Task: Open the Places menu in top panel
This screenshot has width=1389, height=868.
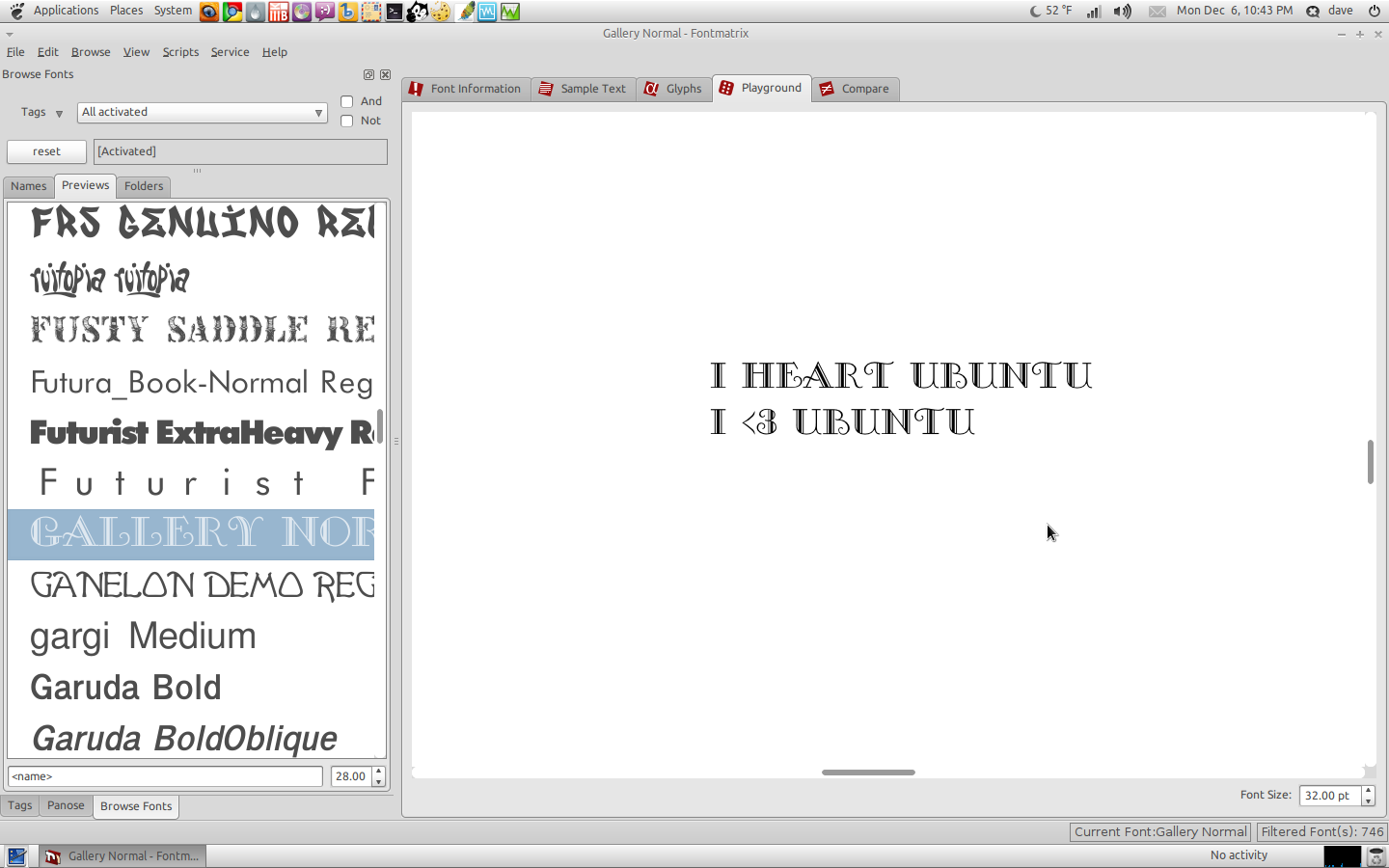Action: [x=126, y=11]
